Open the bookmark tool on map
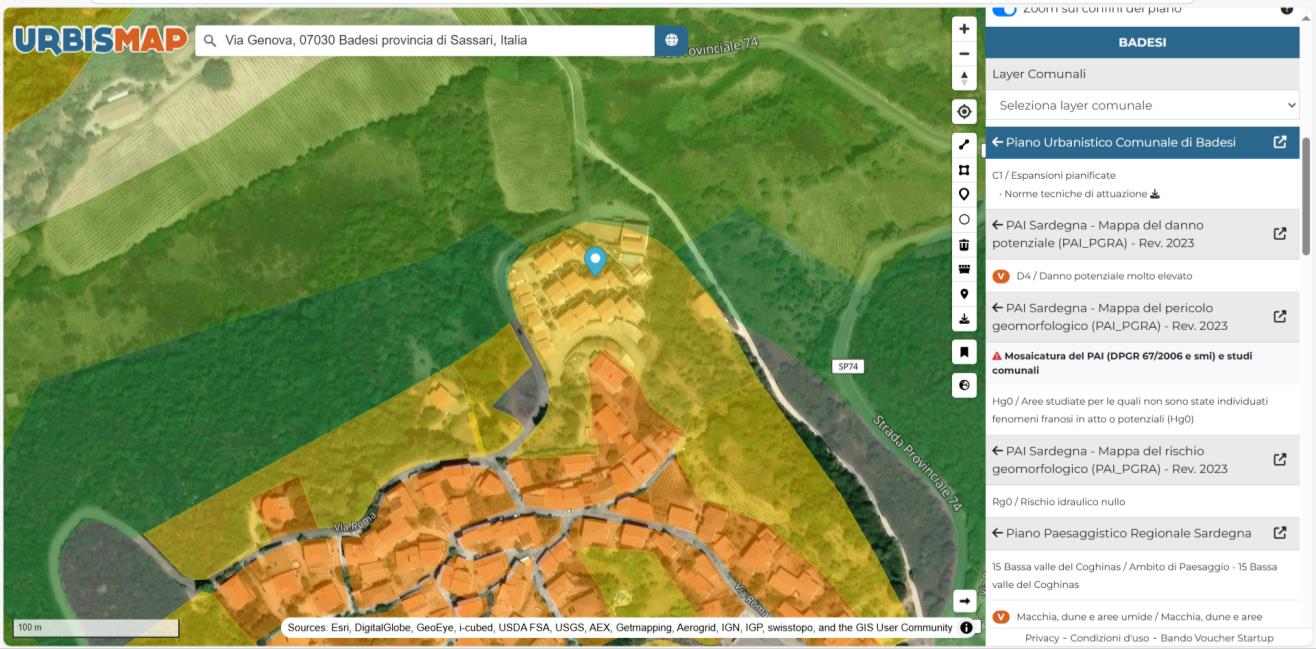Image resolution: width=1316 pixels, height=649 pixels. tap(964, 352)
